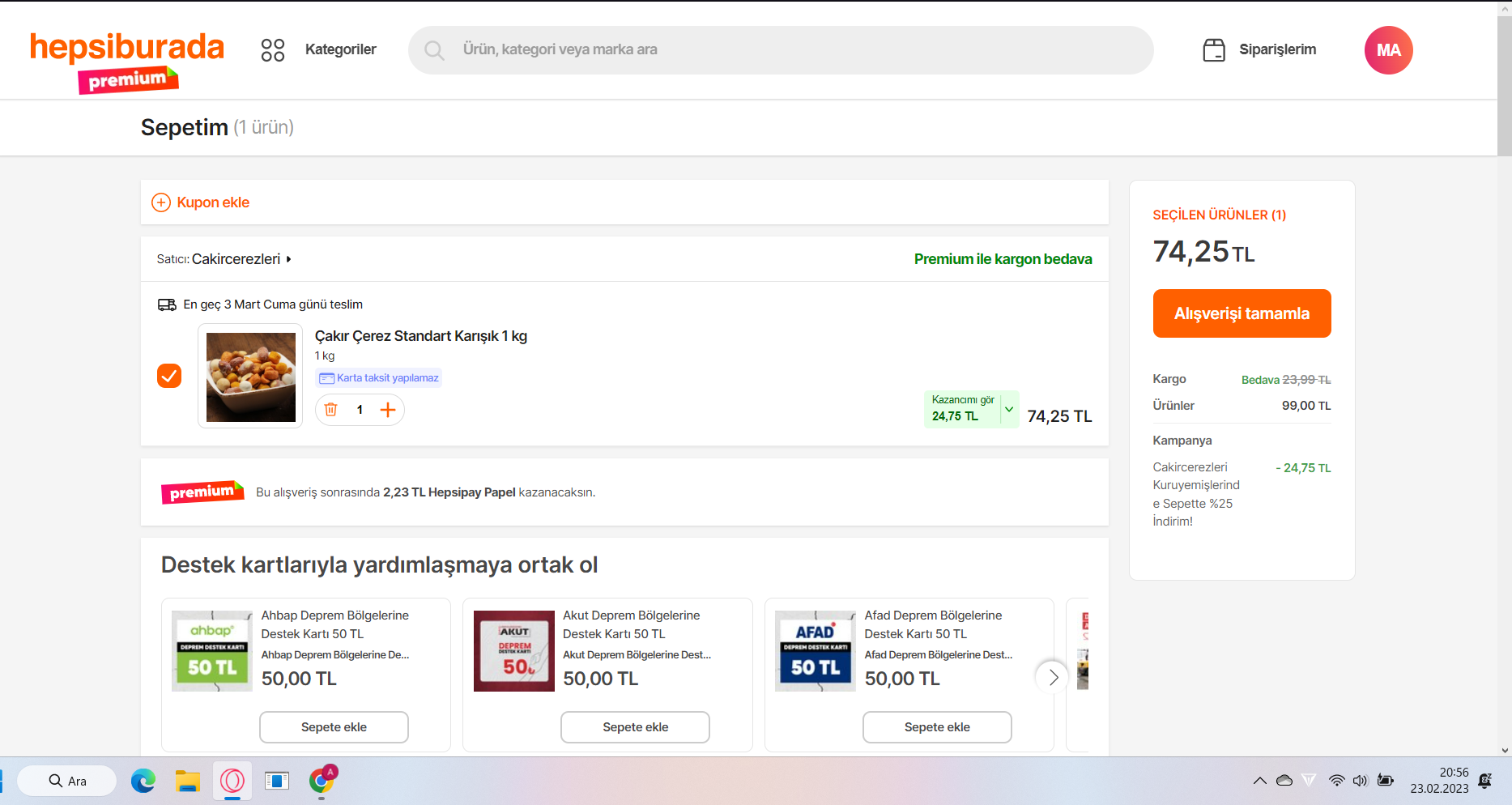
Task: Add Akut Destek Kartı to cart
Action: [x=636, y=727]
